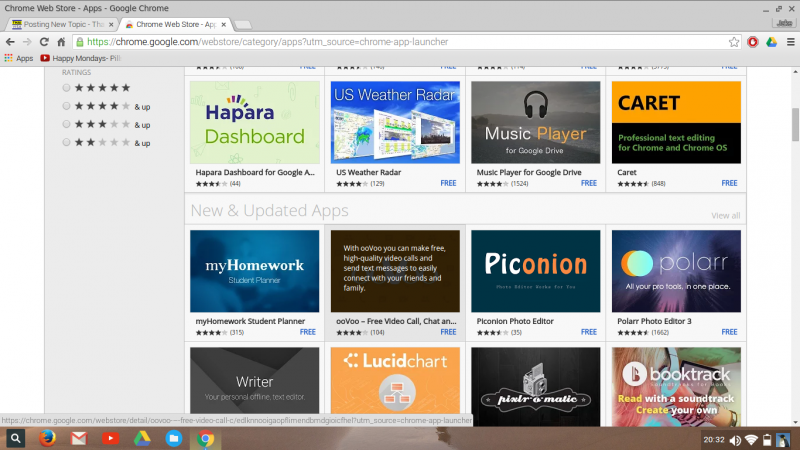Open Google Drive from the shelf
Screen dimensions: 800x450
pyautogui.click(x=142, y=438)
